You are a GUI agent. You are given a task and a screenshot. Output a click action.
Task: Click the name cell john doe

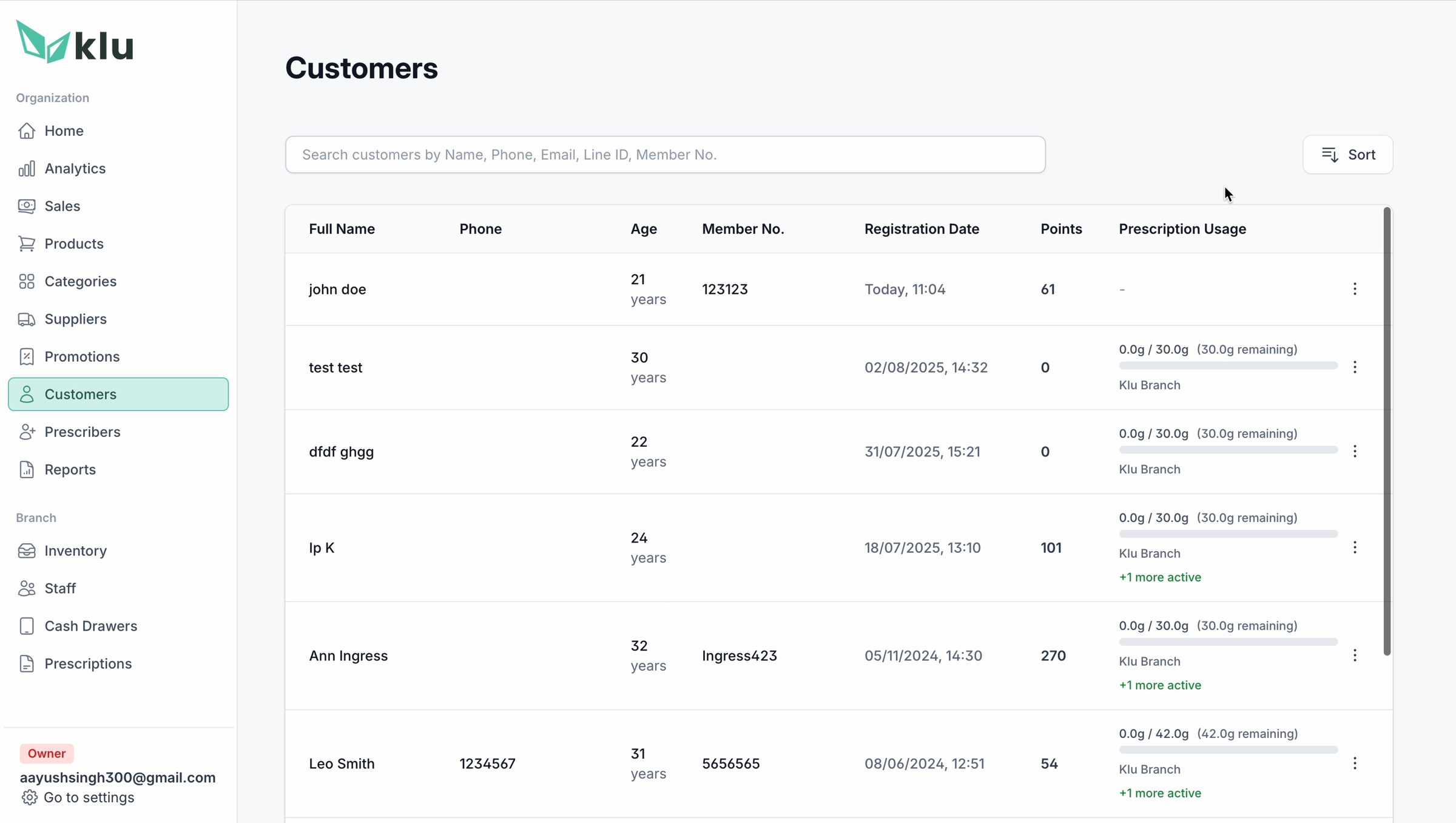pos(337,289)
